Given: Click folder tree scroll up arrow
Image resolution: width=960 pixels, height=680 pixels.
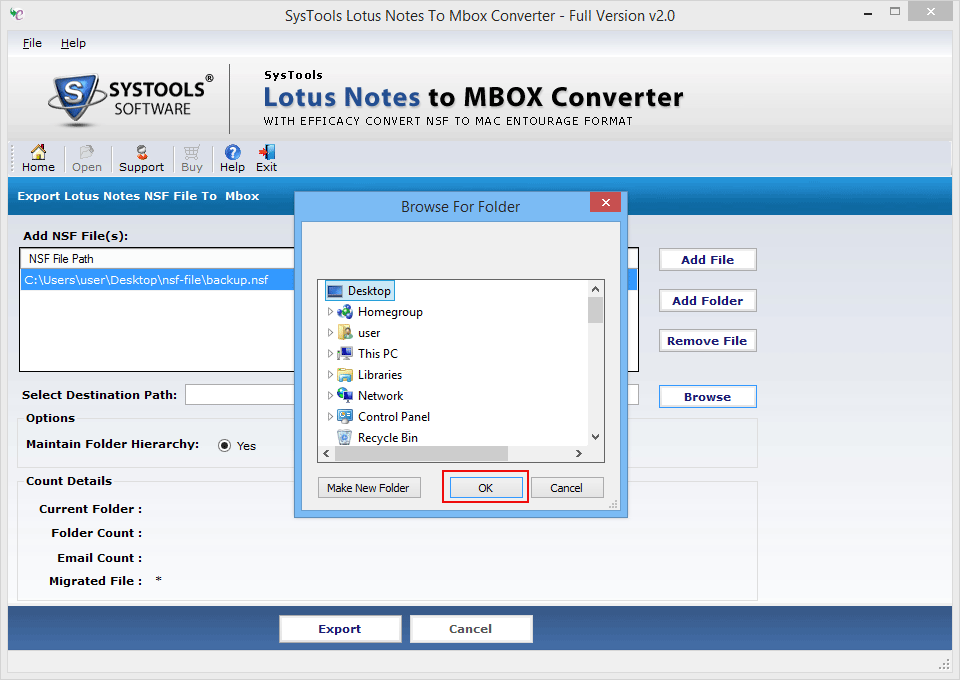Looking at the screenshot, I should click(595, 289).
